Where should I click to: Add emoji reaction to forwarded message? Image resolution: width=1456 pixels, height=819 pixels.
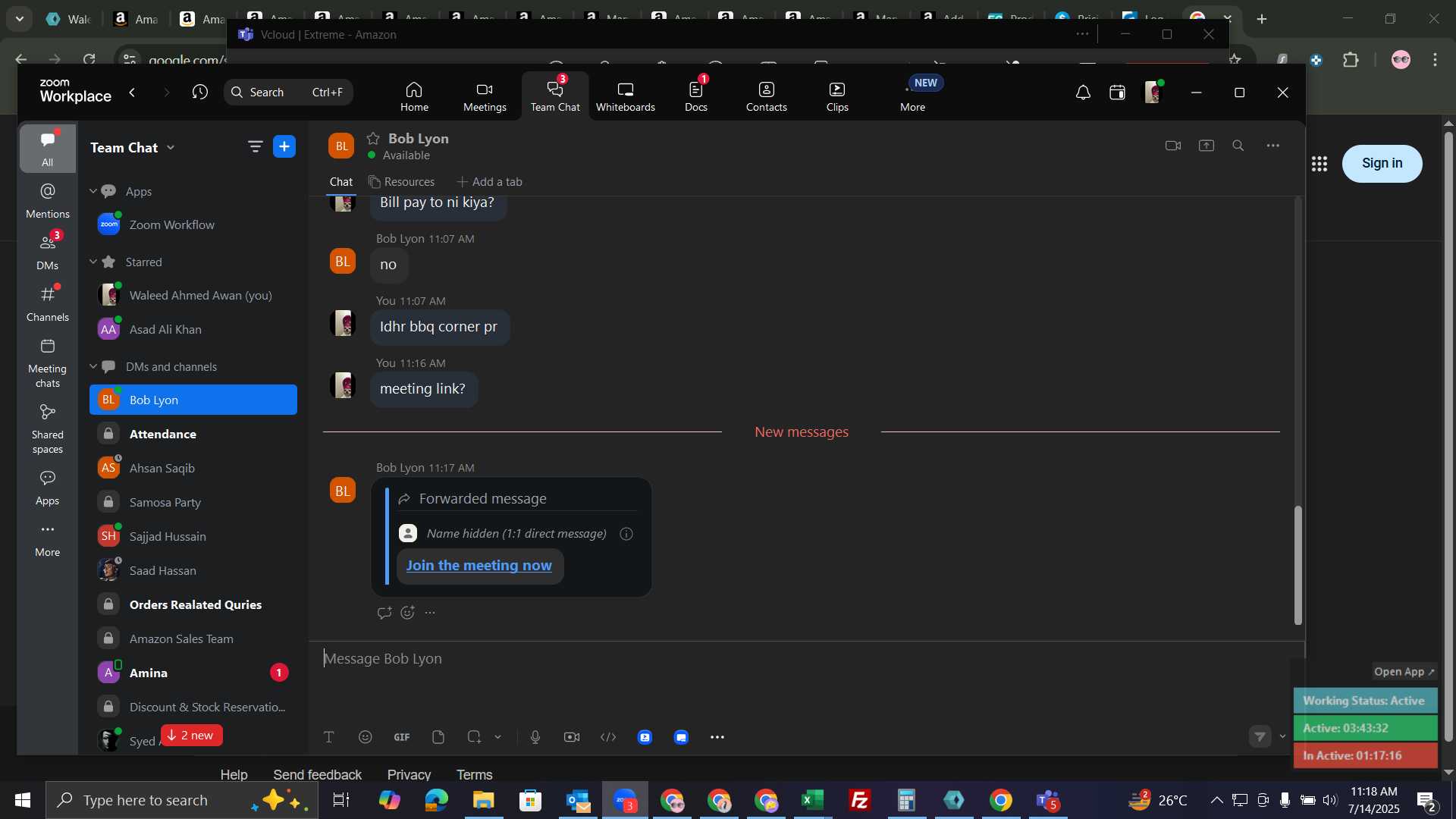pyautogui.click(x=408, y=613)
